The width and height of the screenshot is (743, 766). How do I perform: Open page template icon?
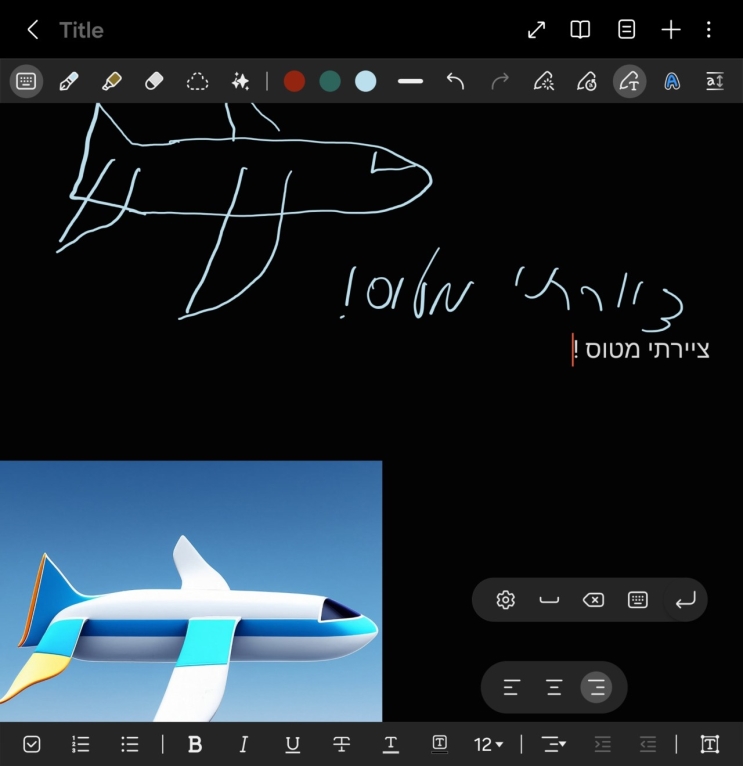tap(626, 29)
